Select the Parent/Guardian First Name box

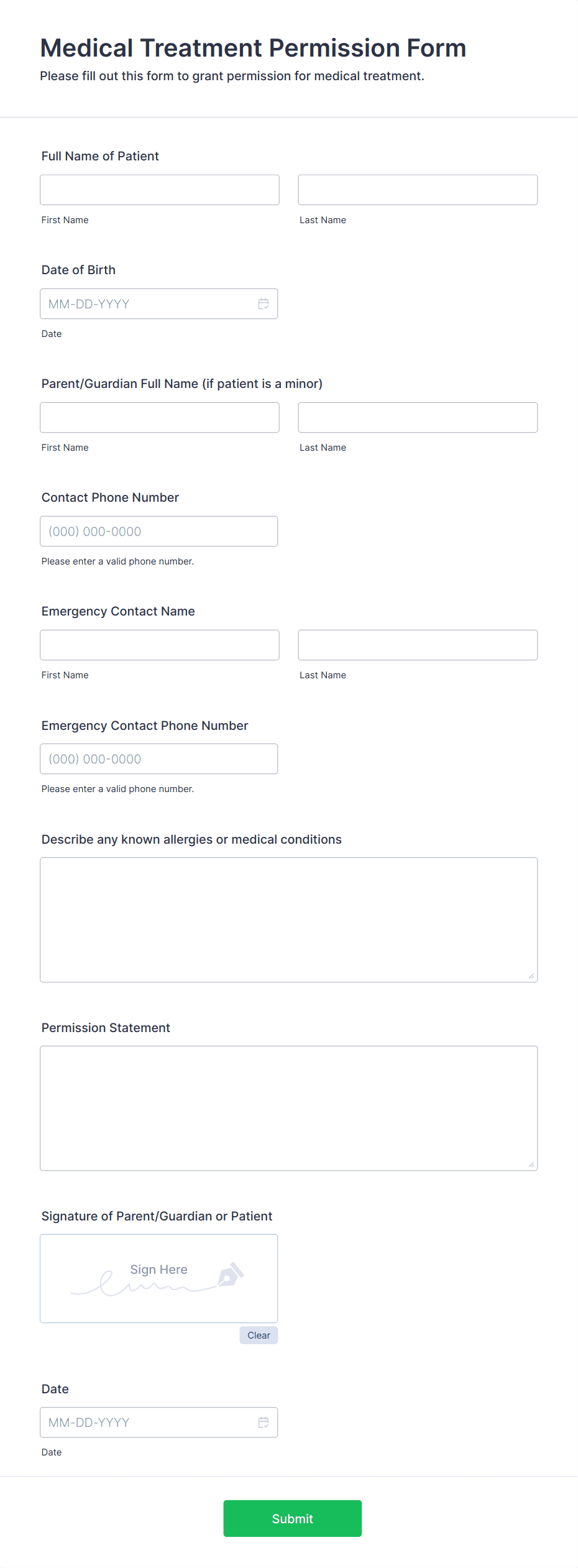click(x=159, y=417)
